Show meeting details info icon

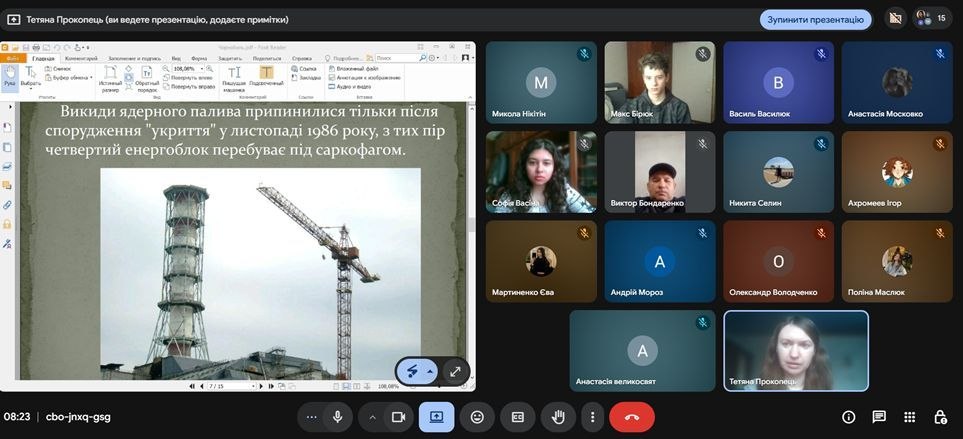(849, 417)
